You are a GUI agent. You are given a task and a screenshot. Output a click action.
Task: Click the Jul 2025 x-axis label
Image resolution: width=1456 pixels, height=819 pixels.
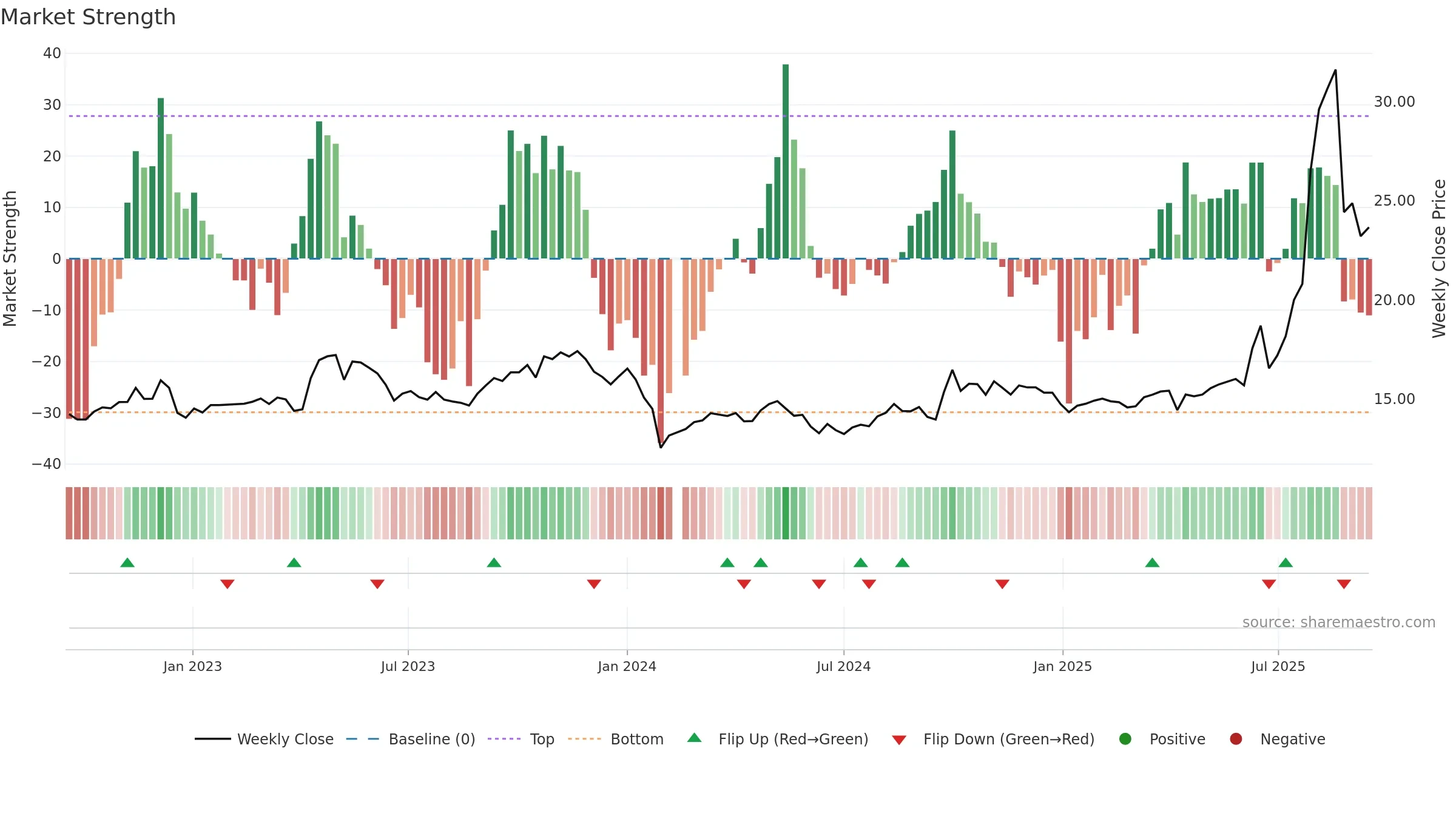[1278, 666]
